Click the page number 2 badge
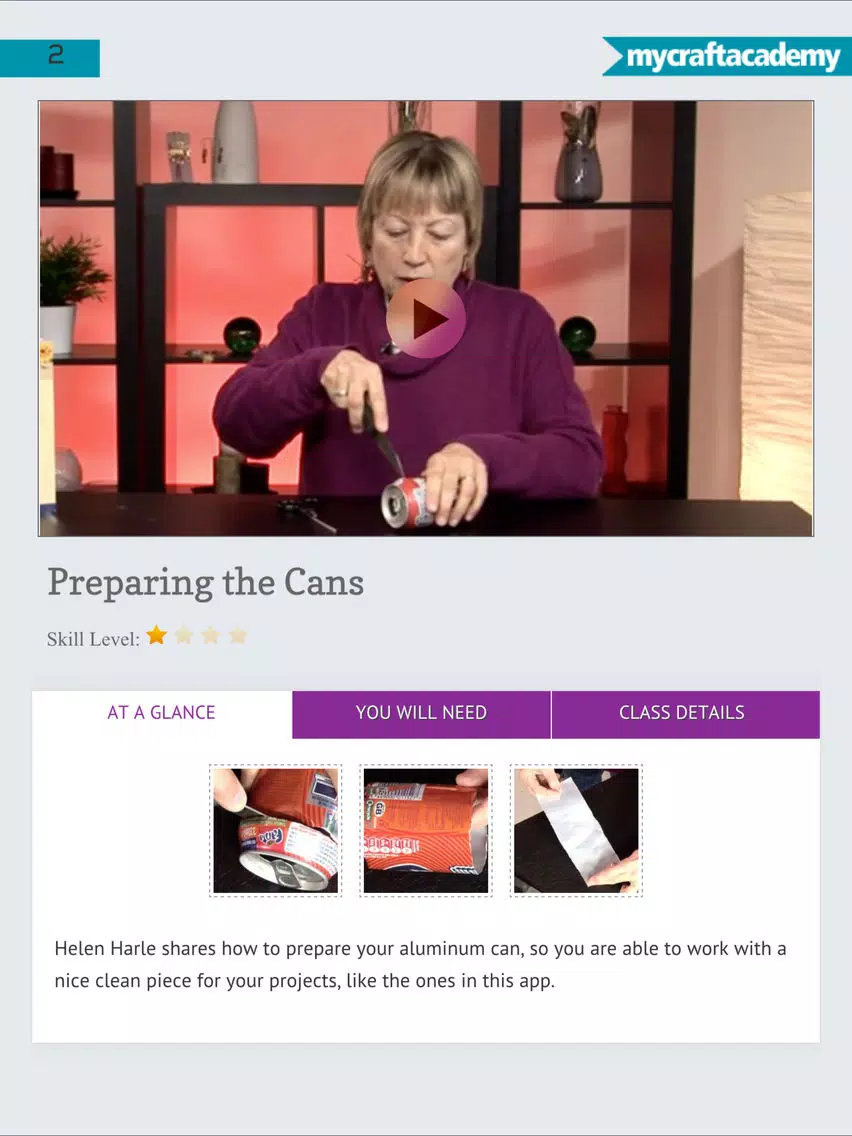The height and width of the screenshot is (1136, 852). tap(49, 58)
